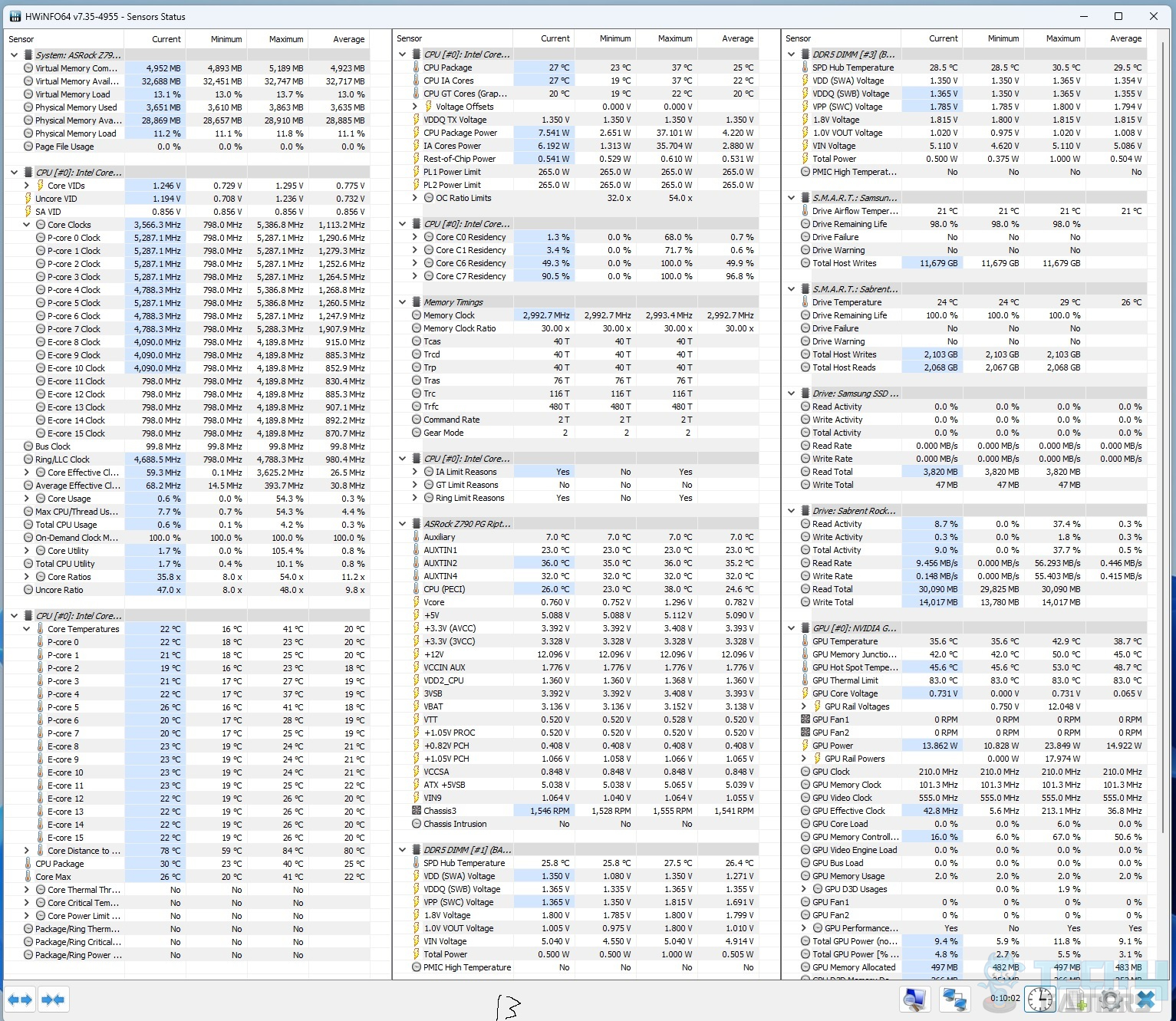Click the 2,992.7 MHz Memory Clock current value
Image resolution: width=1176 pixels, height=1021 pixels.
(546, 315)
